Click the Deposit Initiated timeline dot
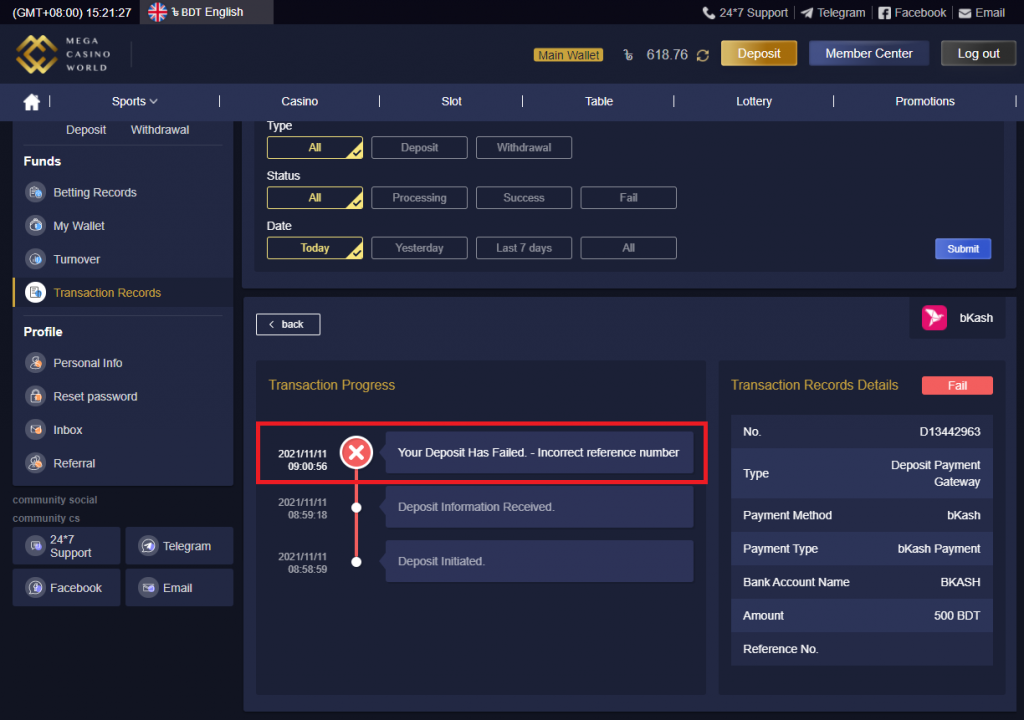This screenshot has height=720, width=1024. (x=356, y=562)
